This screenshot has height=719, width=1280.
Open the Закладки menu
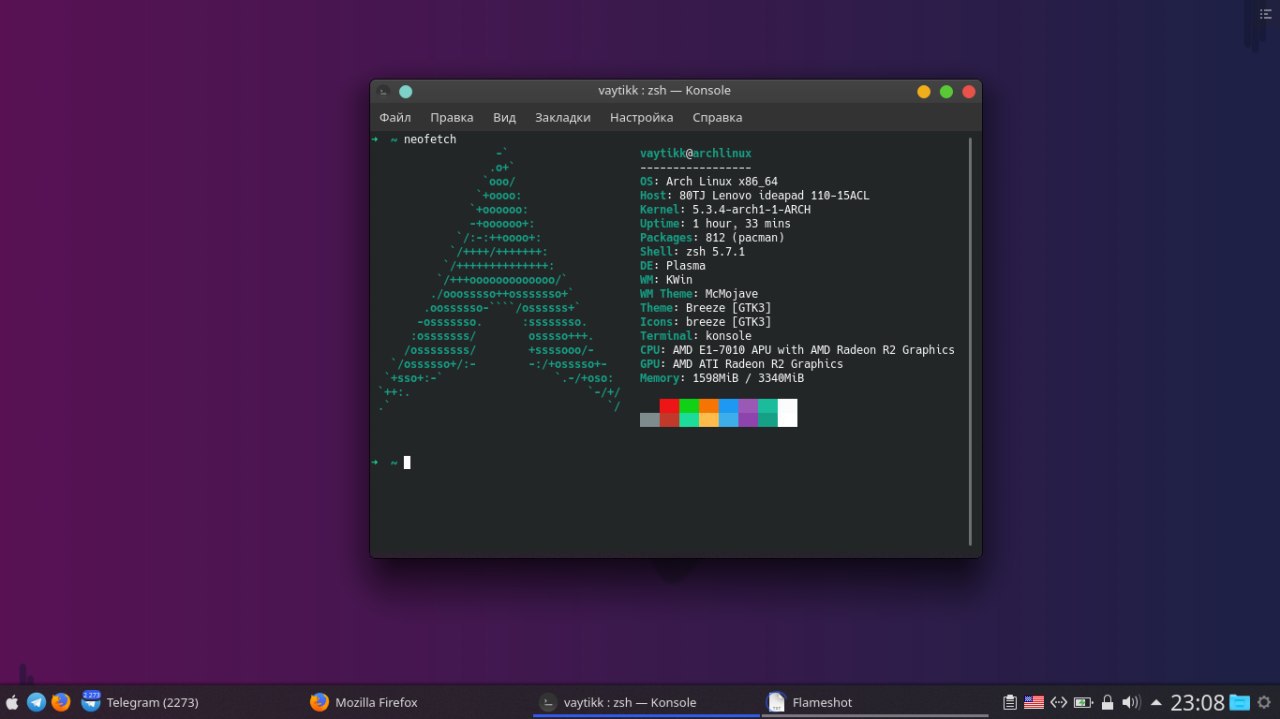tap(562, 117)
